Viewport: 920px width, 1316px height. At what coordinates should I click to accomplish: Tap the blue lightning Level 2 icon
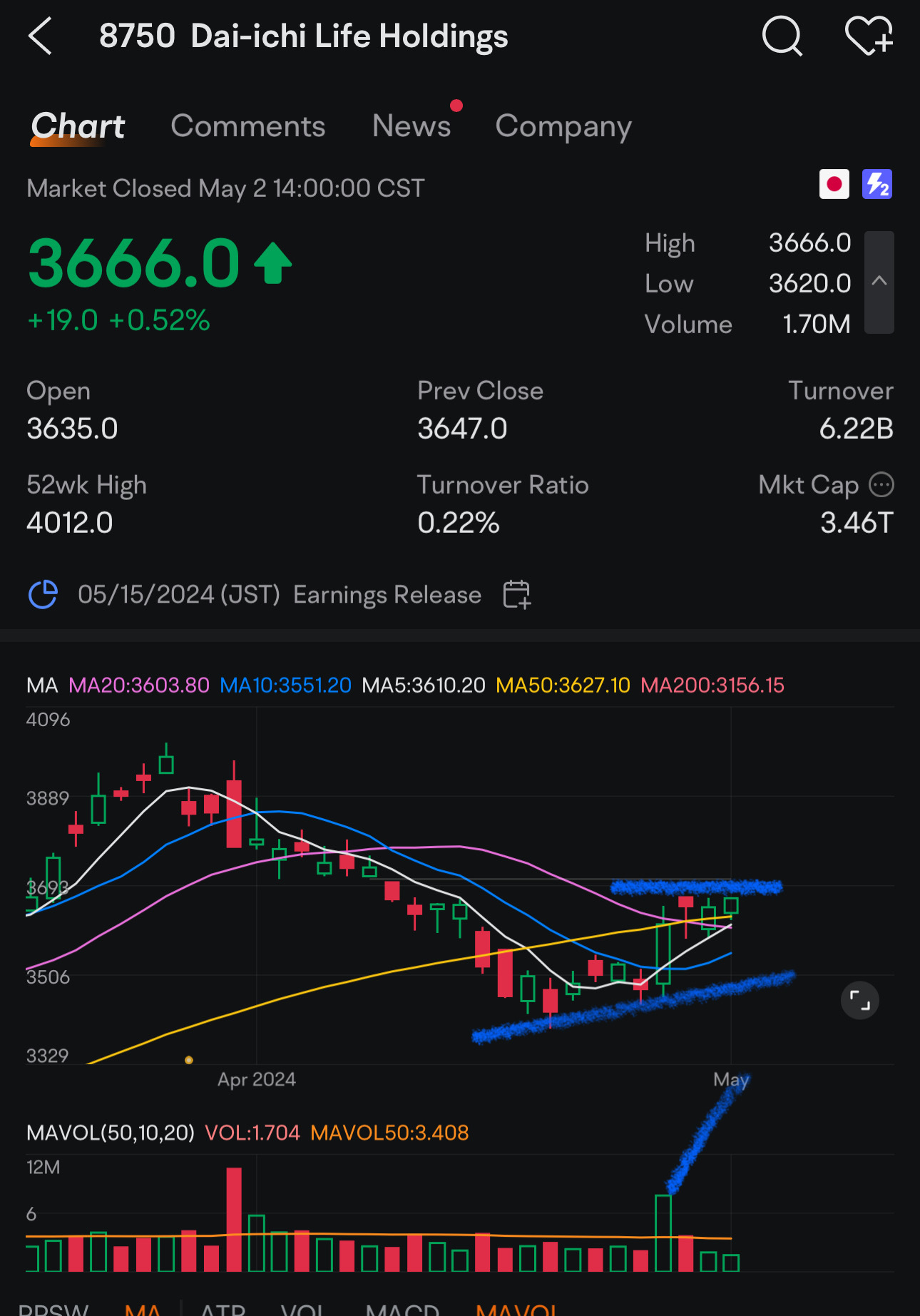click(877, 185)
